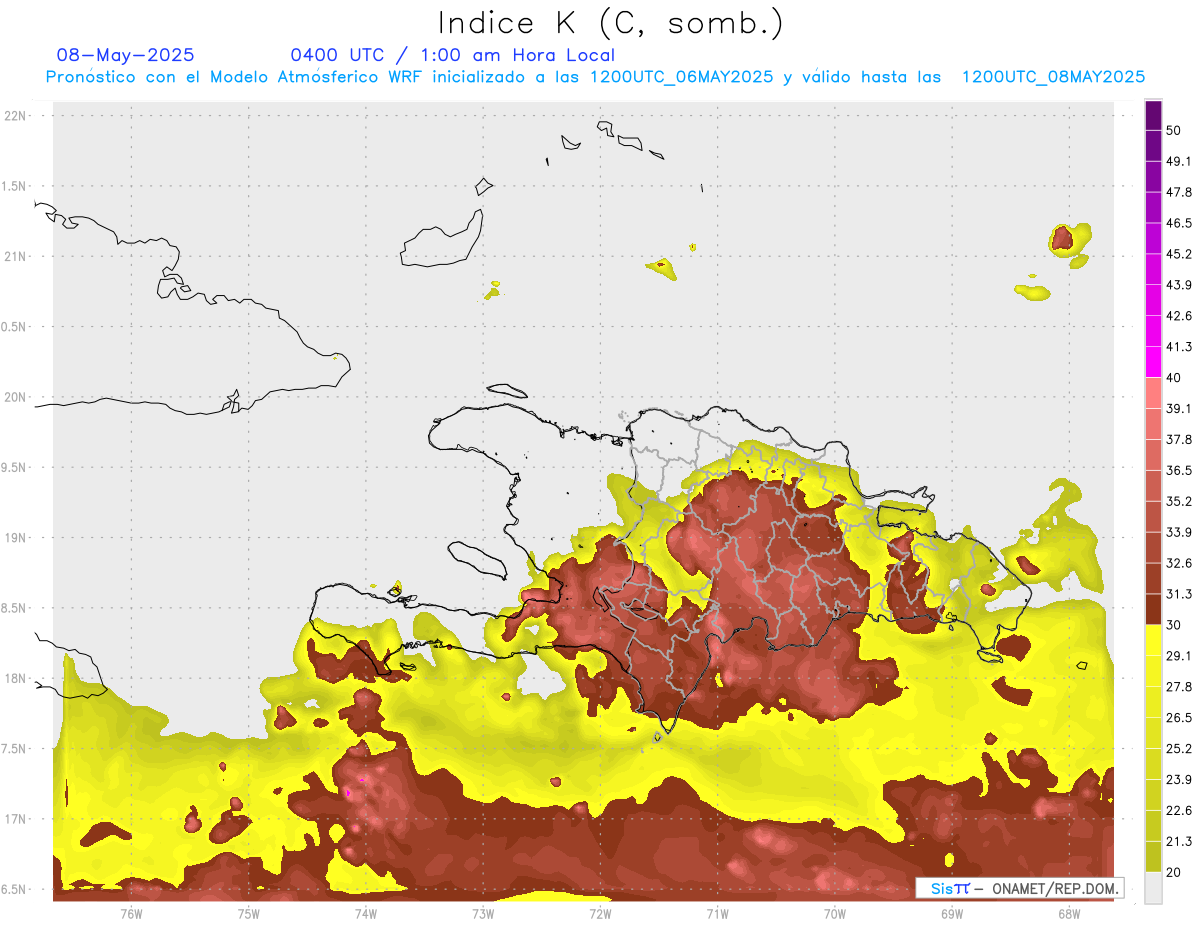Image resolution: width=1200 pixels, height=927 pixels.
Task: Select the '22N' latitude label
Action: click(x=15, y=116)
